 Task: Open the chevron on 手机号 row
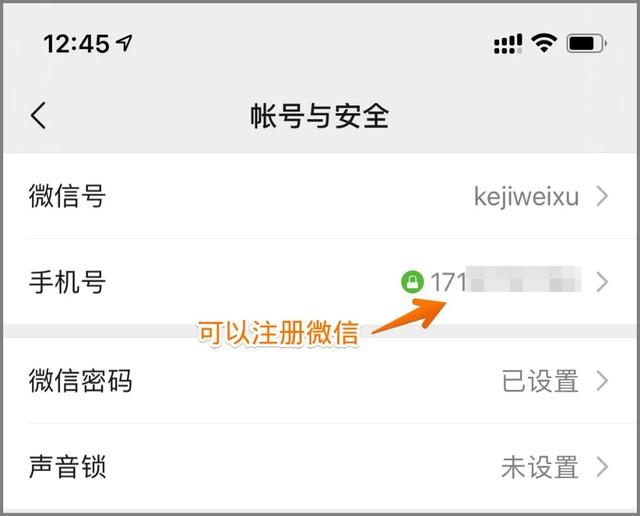pos(602,282)
